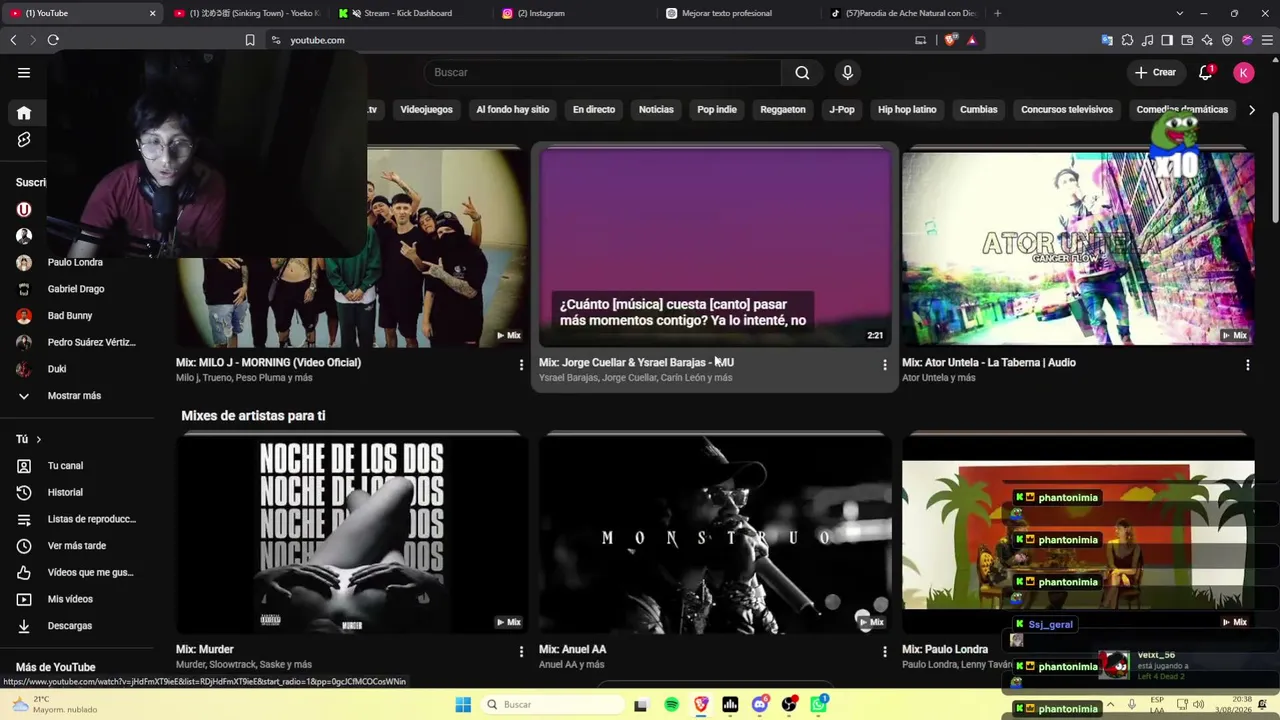Click the Crear button
The image size is (1280, 720).
click(1155, 72)
